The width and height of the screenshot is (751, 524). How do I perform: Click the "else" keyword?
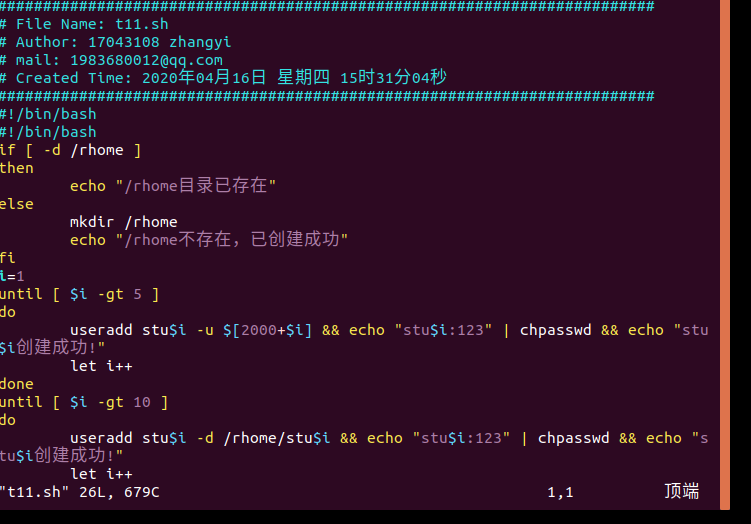click(x=17, y=204)
